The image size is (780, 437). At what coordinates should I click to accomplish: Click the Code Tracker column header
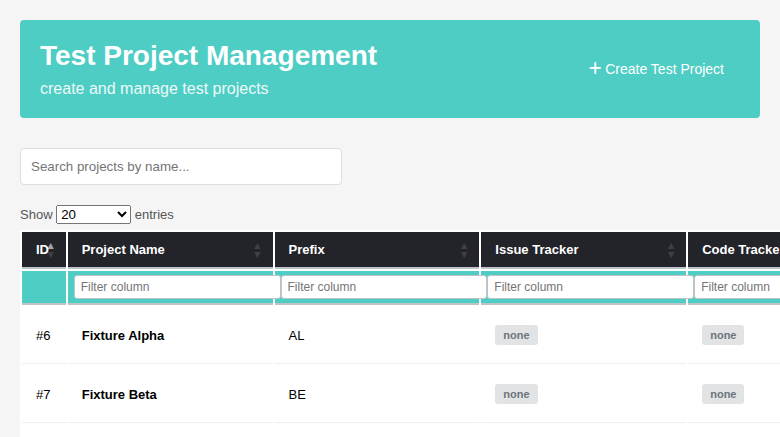pyautogui.click(x=734, y=250)
